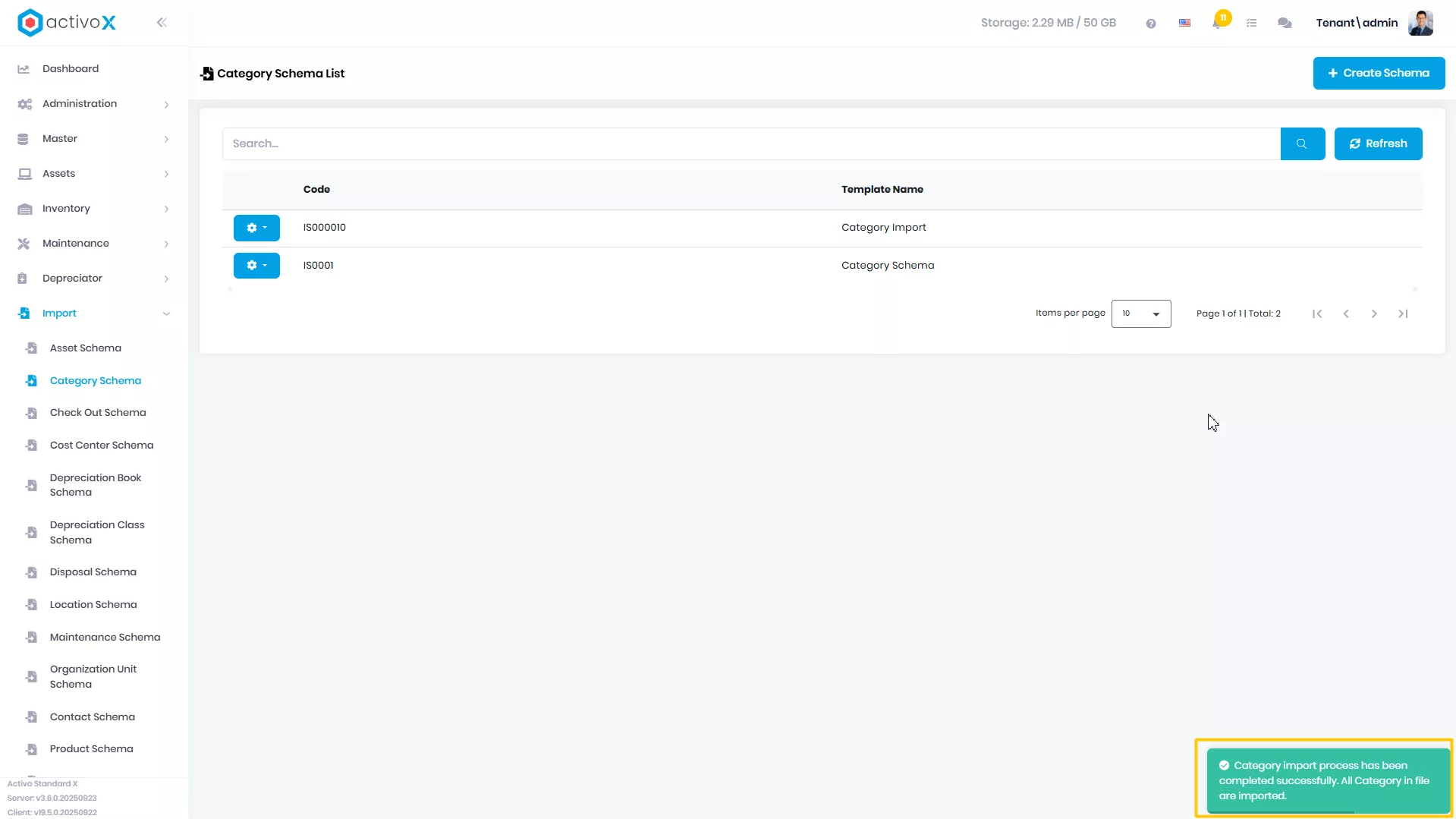The image size is (1456, 819).
Task: Click Category Import template name
Action: click(x=884, y=228)
